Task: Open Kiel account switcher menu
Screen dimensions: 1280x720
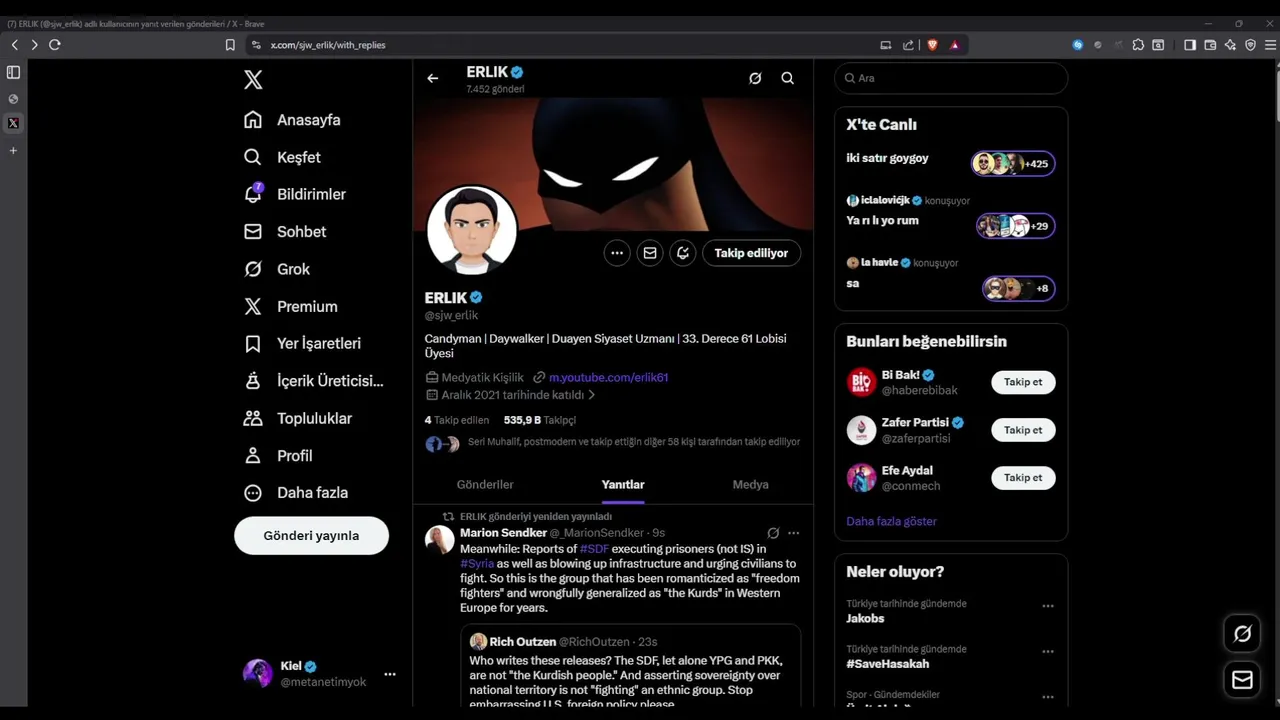Action: click(320, 673)
